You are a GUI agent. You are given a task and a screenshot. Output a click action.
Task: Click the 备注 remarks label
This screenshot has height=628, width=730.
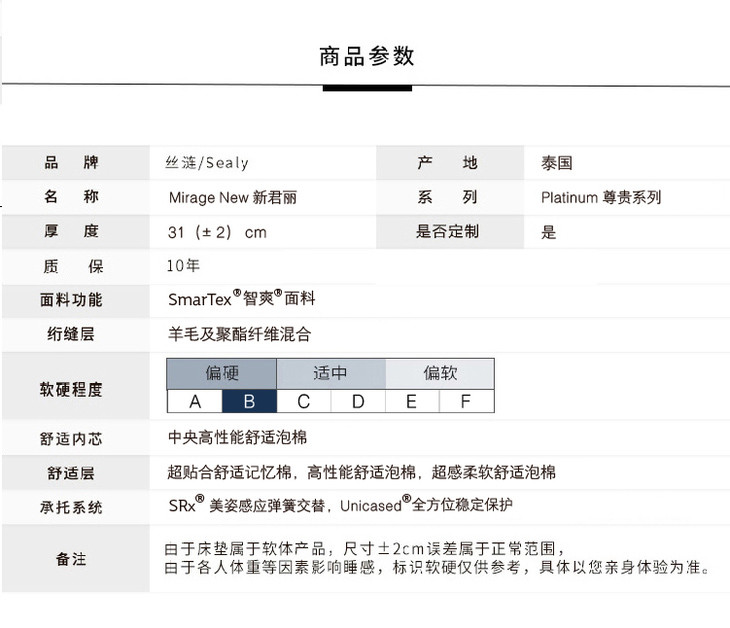(x=71, y=559)
